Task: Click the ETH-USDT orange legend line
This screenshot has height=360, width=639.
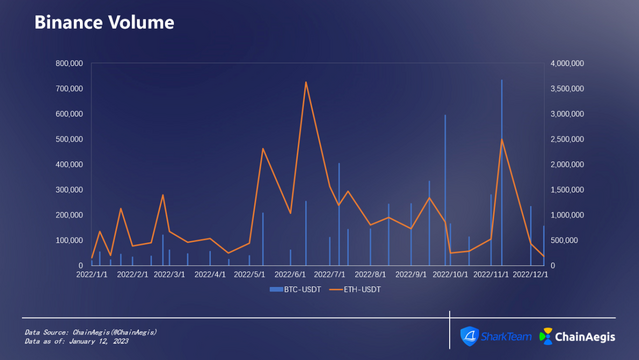Action: click(x=336, y=289)
